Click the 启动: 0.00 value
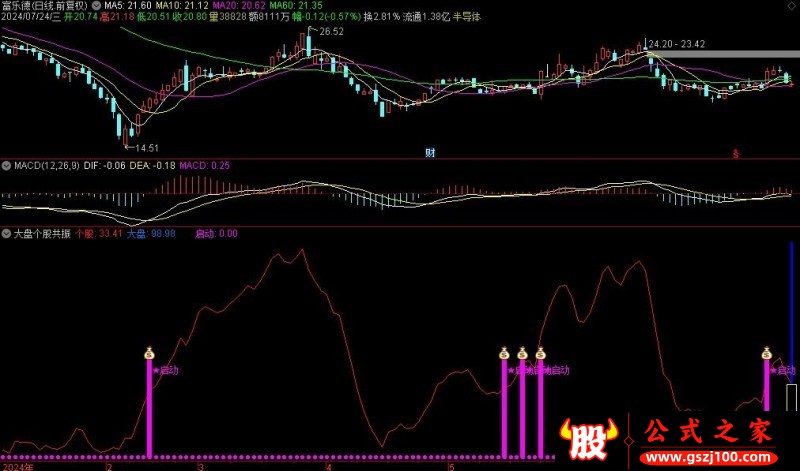The width and height of the screenshot is (800, 471). coord(216,234)
